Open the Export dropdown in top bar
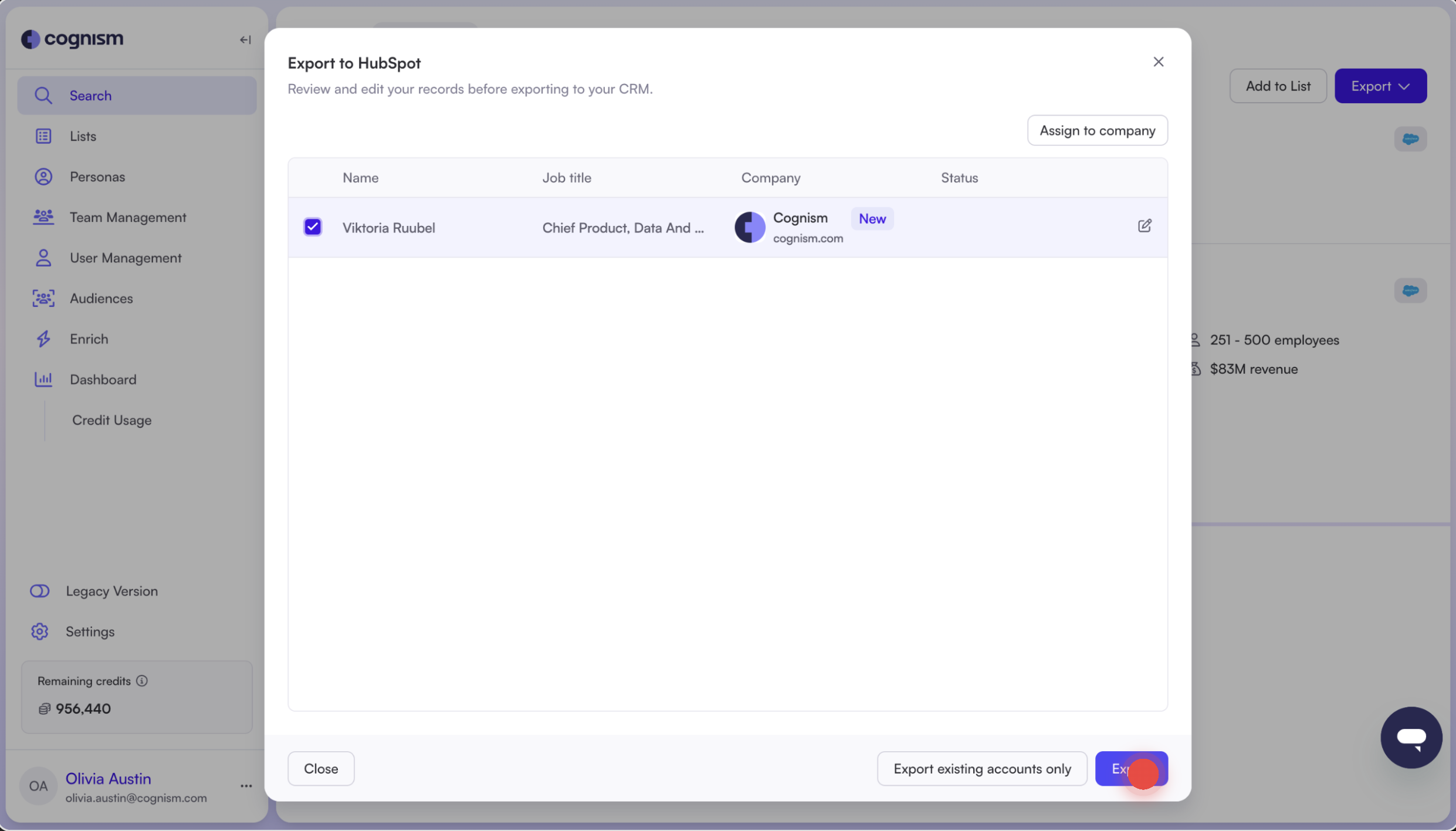 (1380, 86)
